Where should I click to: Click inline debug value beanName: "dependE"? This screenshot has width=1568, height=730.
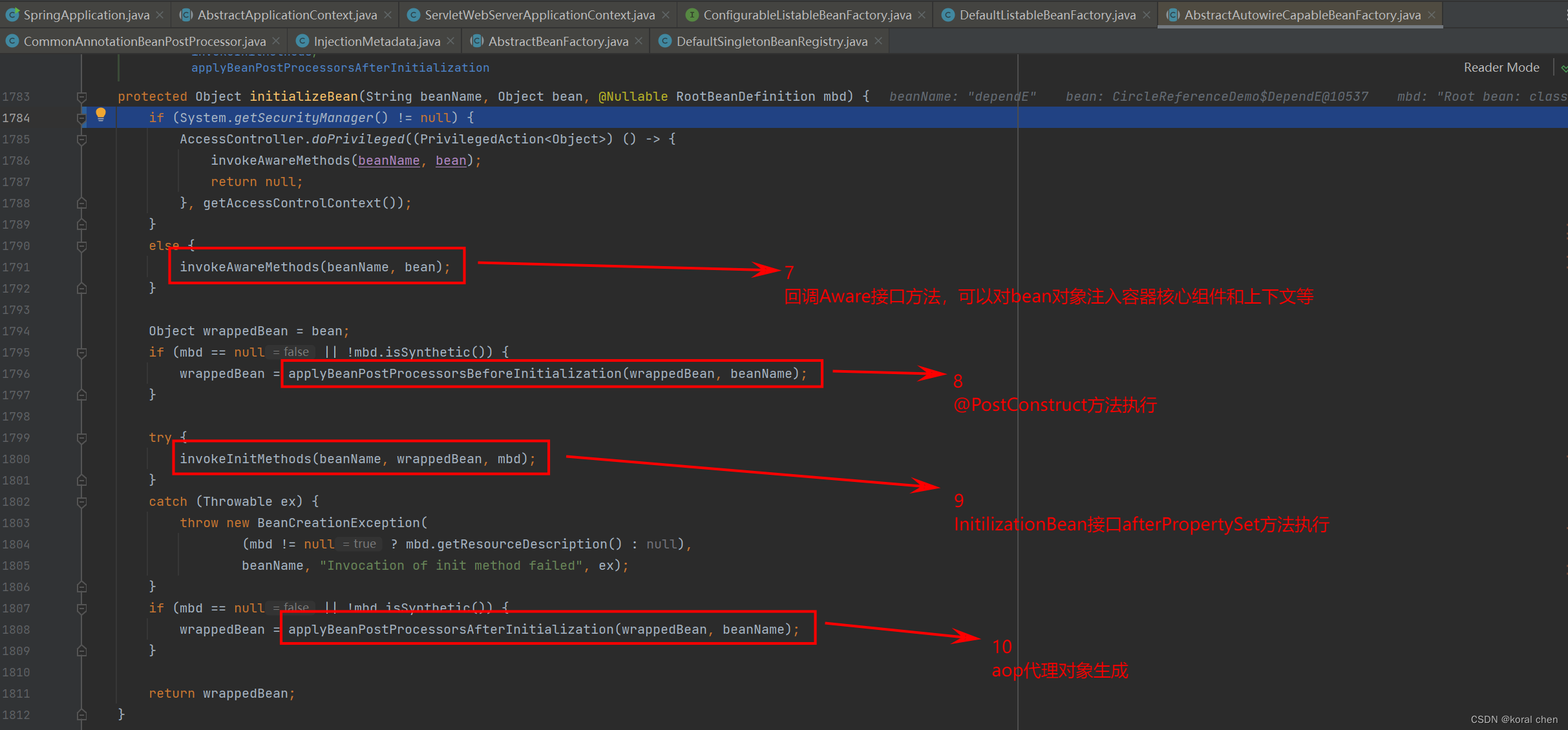tap(962, 96)
